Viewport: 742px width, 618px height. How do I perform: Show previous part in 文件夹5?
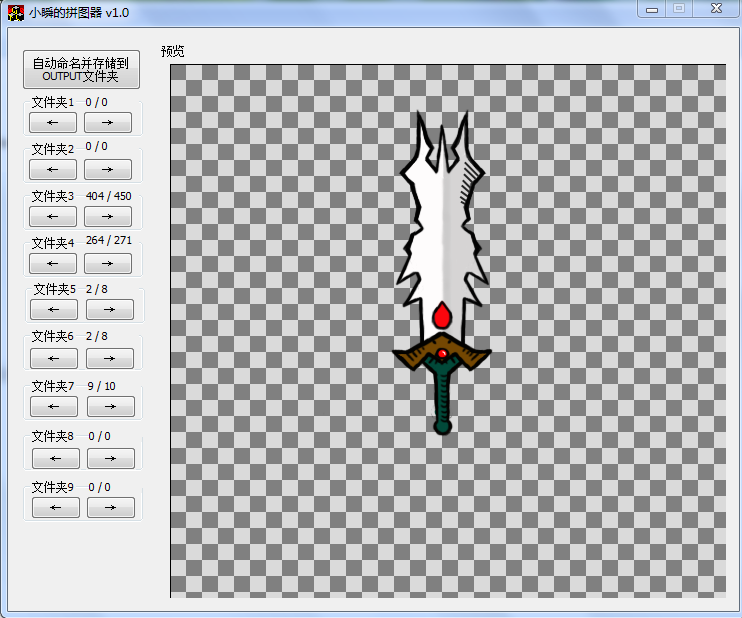point(54,309)
